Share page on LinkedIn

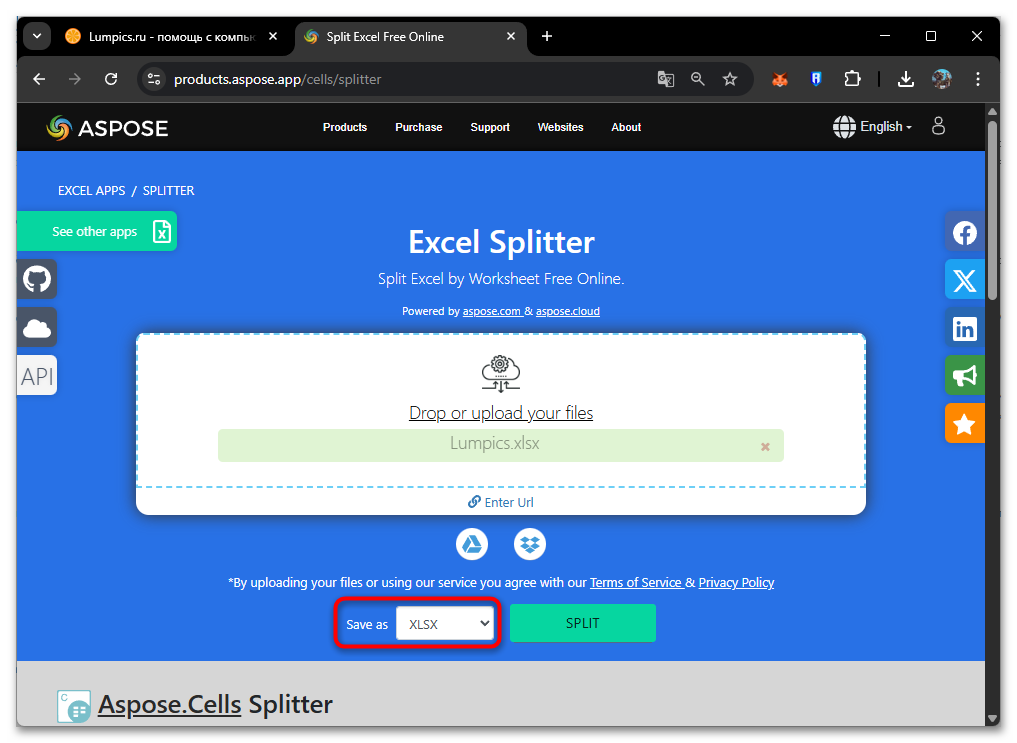(964, 328)
